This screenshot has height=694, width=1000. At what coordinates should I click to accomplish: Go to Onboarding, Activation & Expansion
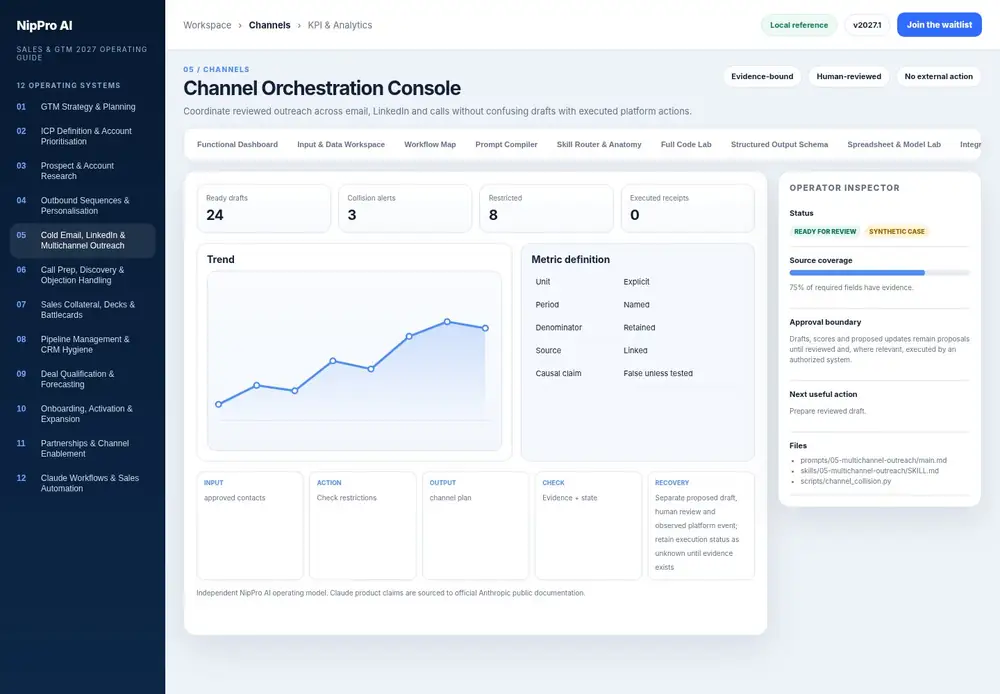point(82,413)
